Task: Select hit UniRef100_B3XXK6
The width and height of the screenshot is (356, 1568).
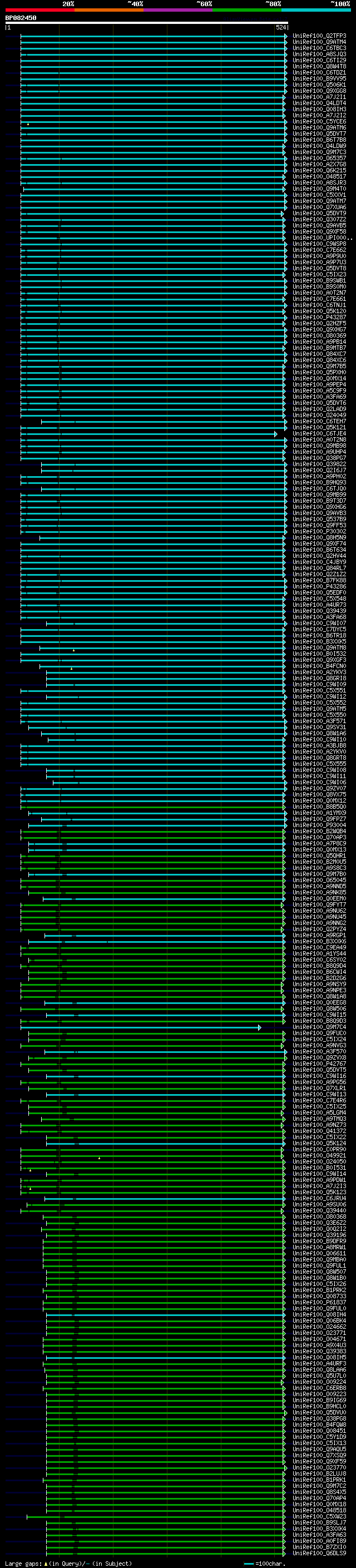Action: 319,942
